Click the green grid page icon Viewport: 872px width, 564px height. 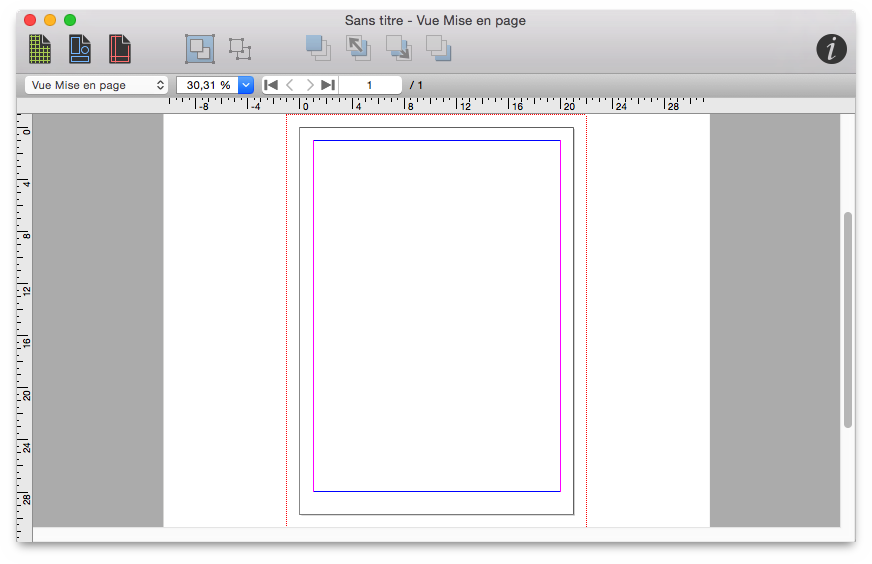tap(39, 49)
